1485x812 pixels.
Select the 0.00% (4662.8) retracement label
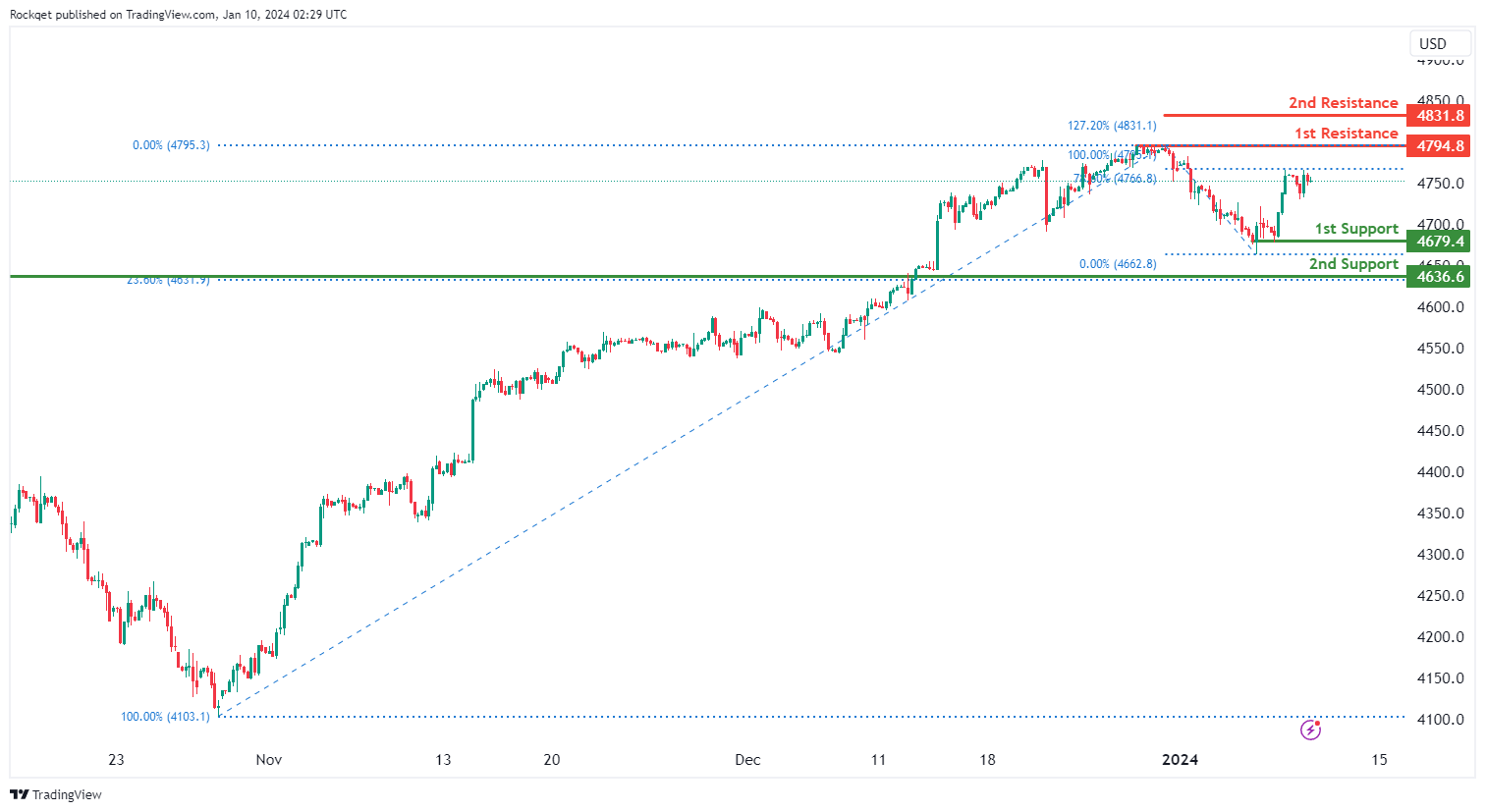pos(1118,264)
